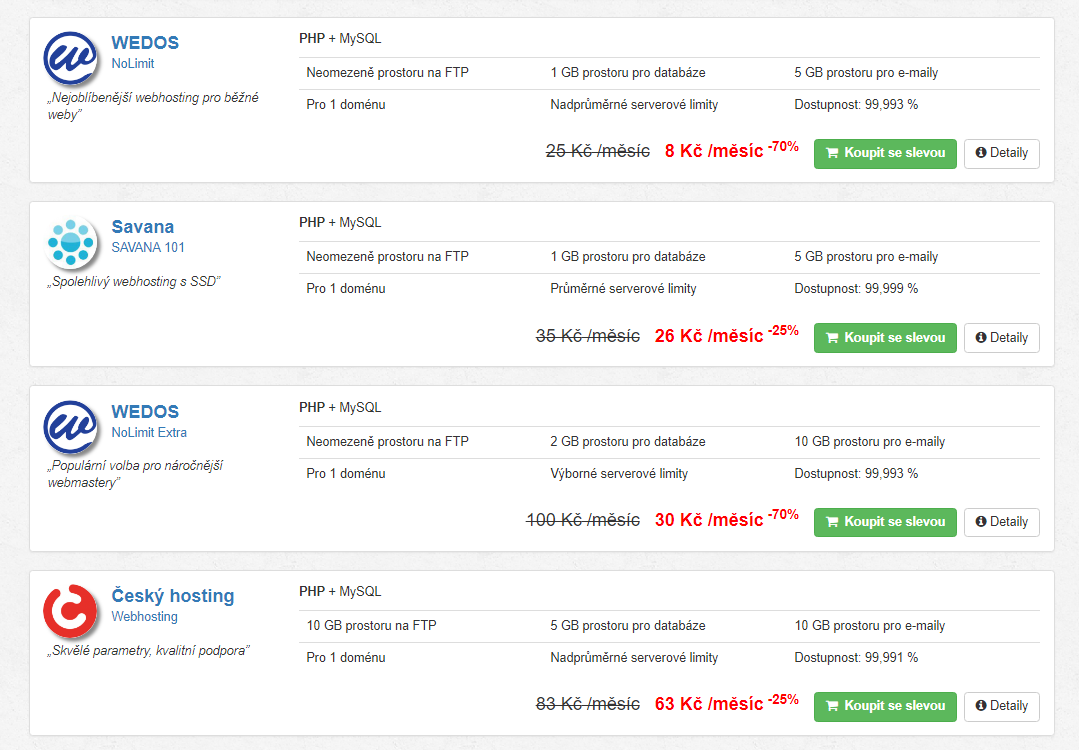Show Detaily for SAVANA 101
The height and width of the screenshot is (750, 1079).
(1001, 337)
